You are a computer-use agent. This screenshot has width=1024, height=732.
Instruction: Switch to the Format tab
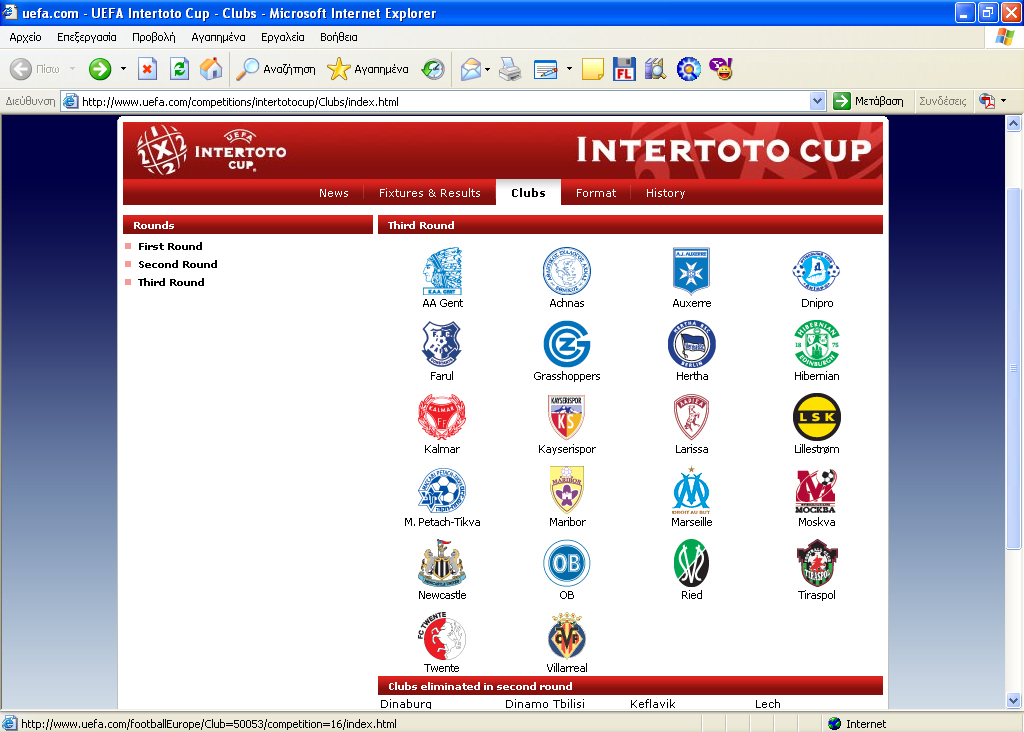596,193
